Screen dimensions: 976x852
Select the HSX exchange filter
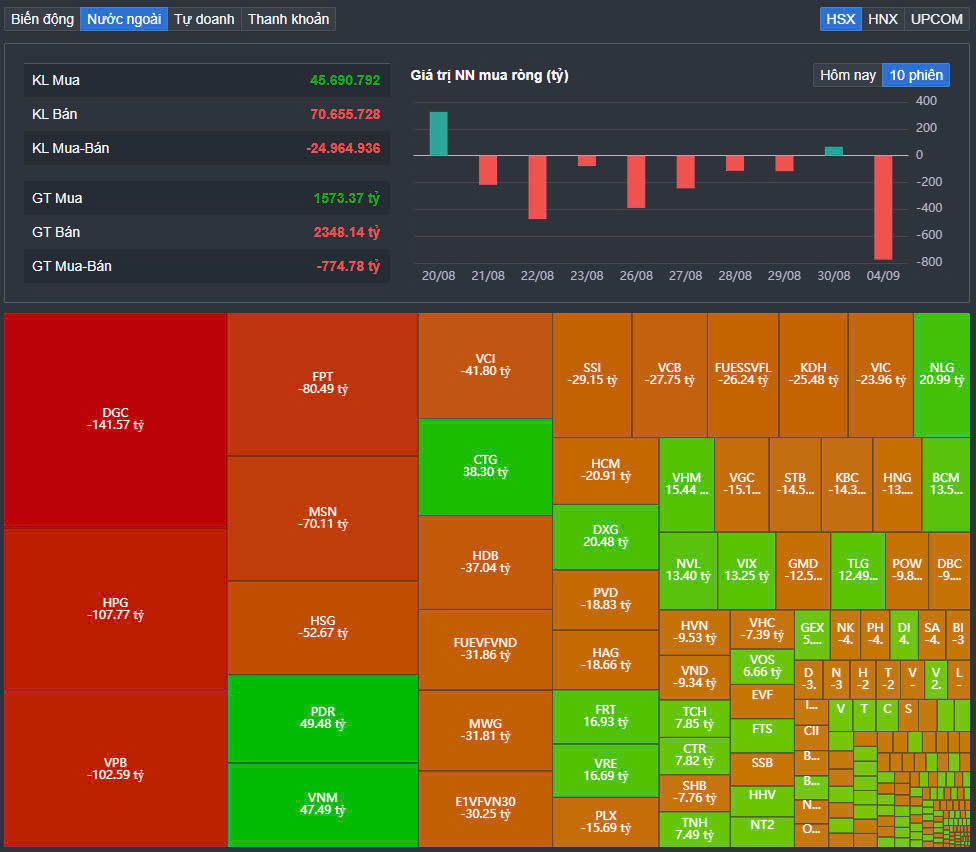(840, 19)
